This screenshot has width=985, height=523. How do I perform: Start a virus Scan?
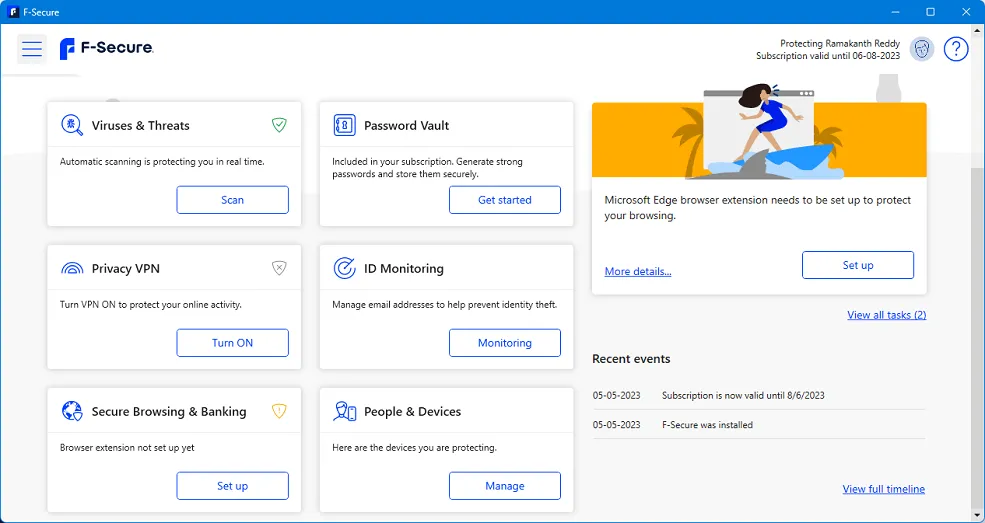point(232,200)
